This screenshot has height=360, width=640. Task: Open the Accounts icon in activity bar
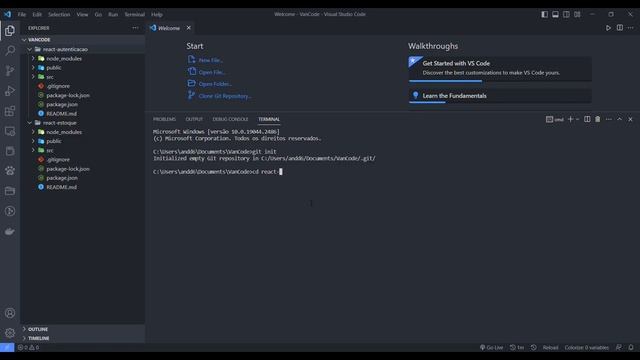coord(10,313)
